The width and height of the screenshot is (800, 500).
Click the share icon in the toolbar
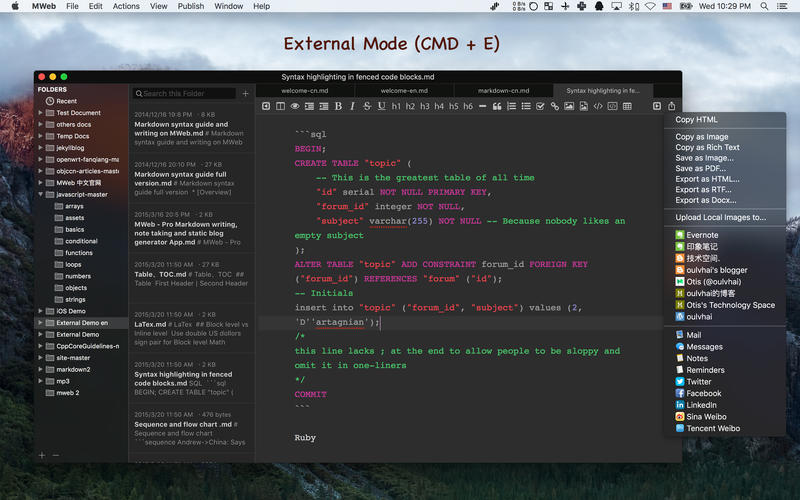671,106
